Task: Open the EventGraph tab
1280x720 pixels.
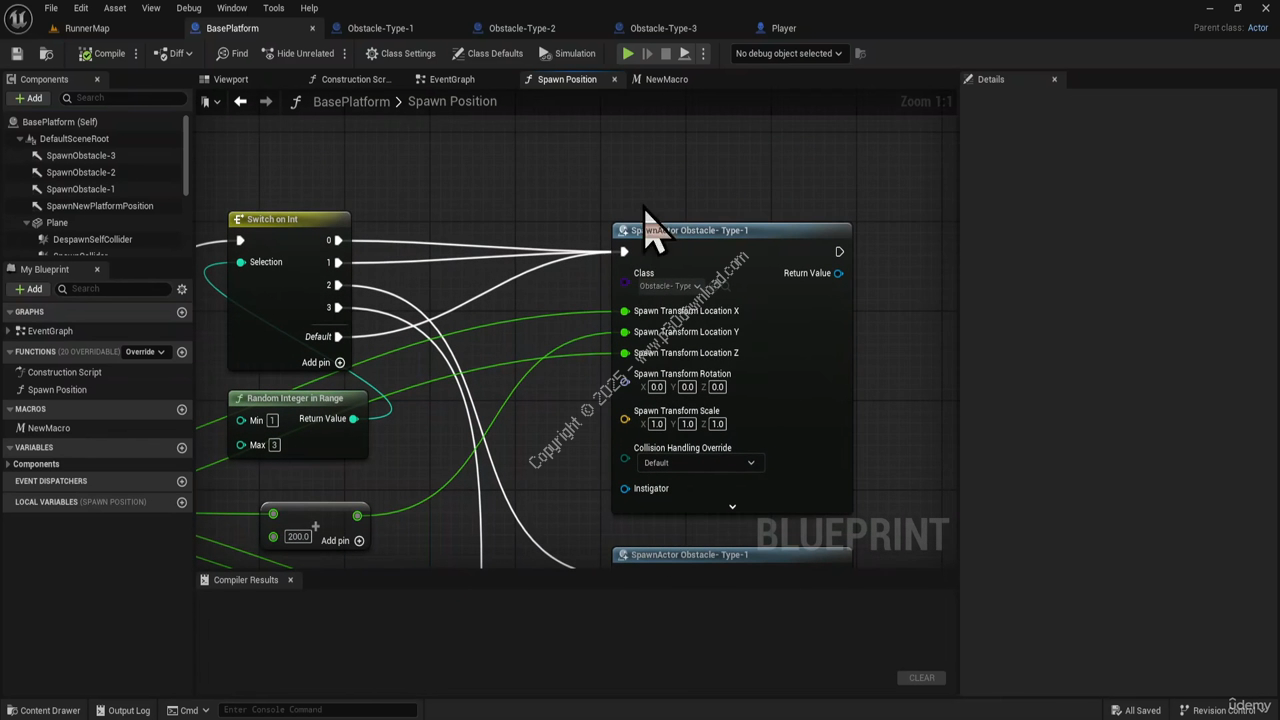Action: (x=451, y=79)
